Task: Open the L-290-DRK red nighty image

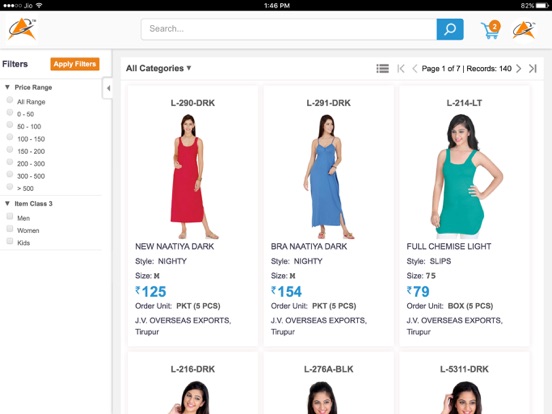Action: pos(193,176)
